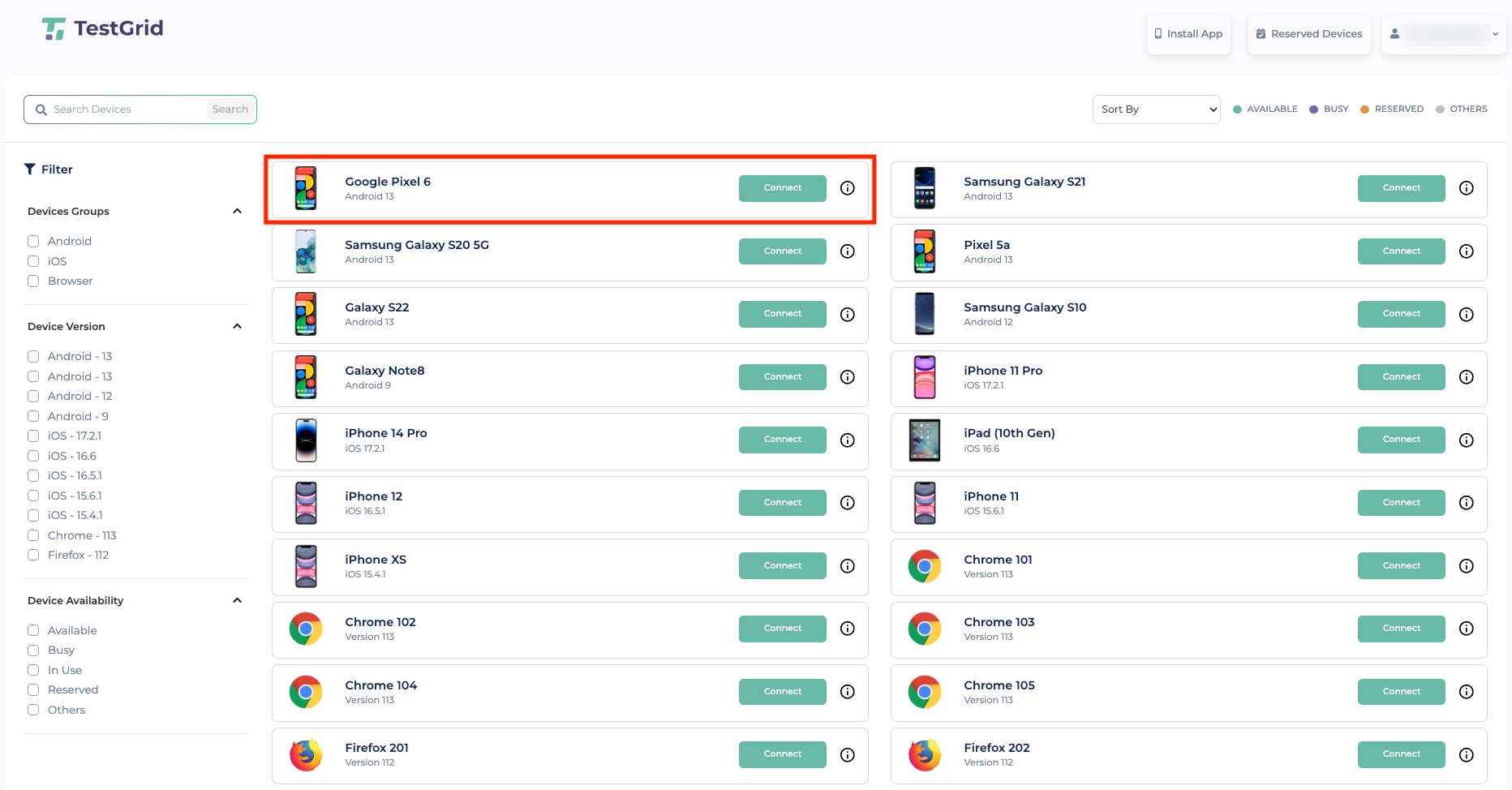Check the Busy availability filter
This screenshot has width=1512, height=790.
33,650
